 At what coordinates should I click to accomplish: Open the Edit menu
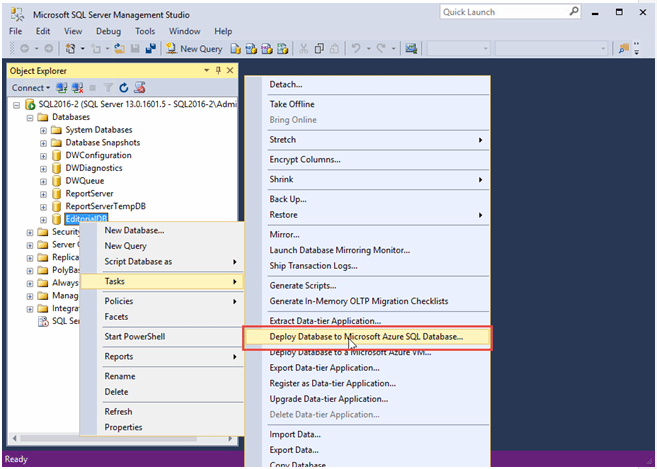[x=43, y=31]
